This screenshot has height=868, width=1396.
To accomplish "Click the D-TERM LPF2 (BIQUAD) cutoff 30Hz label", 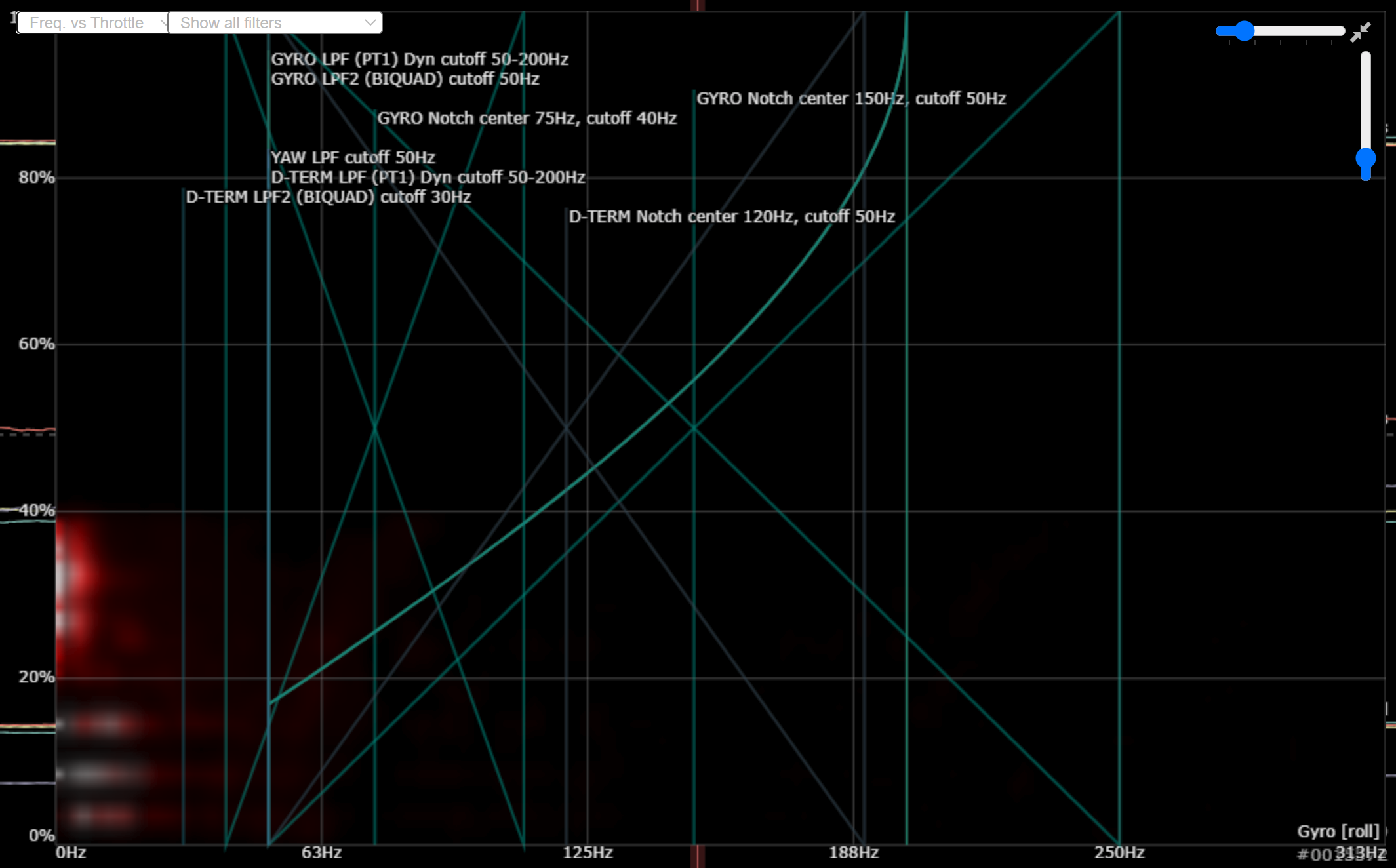I will coord(328,197).
